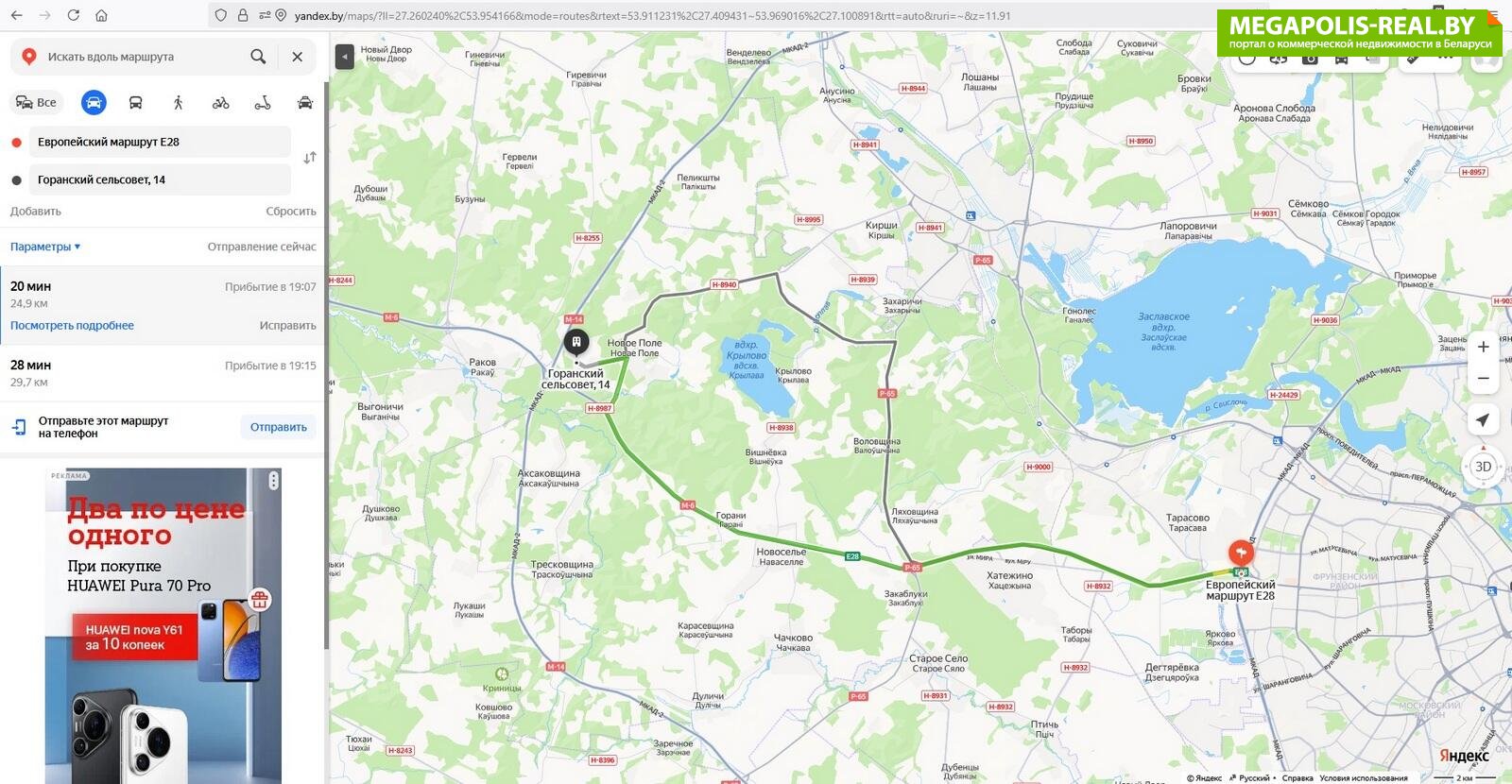Viewport: 1512px width, 784px height.
Task: Select the Все transport modes tab
Action: [x=36, y=103]
